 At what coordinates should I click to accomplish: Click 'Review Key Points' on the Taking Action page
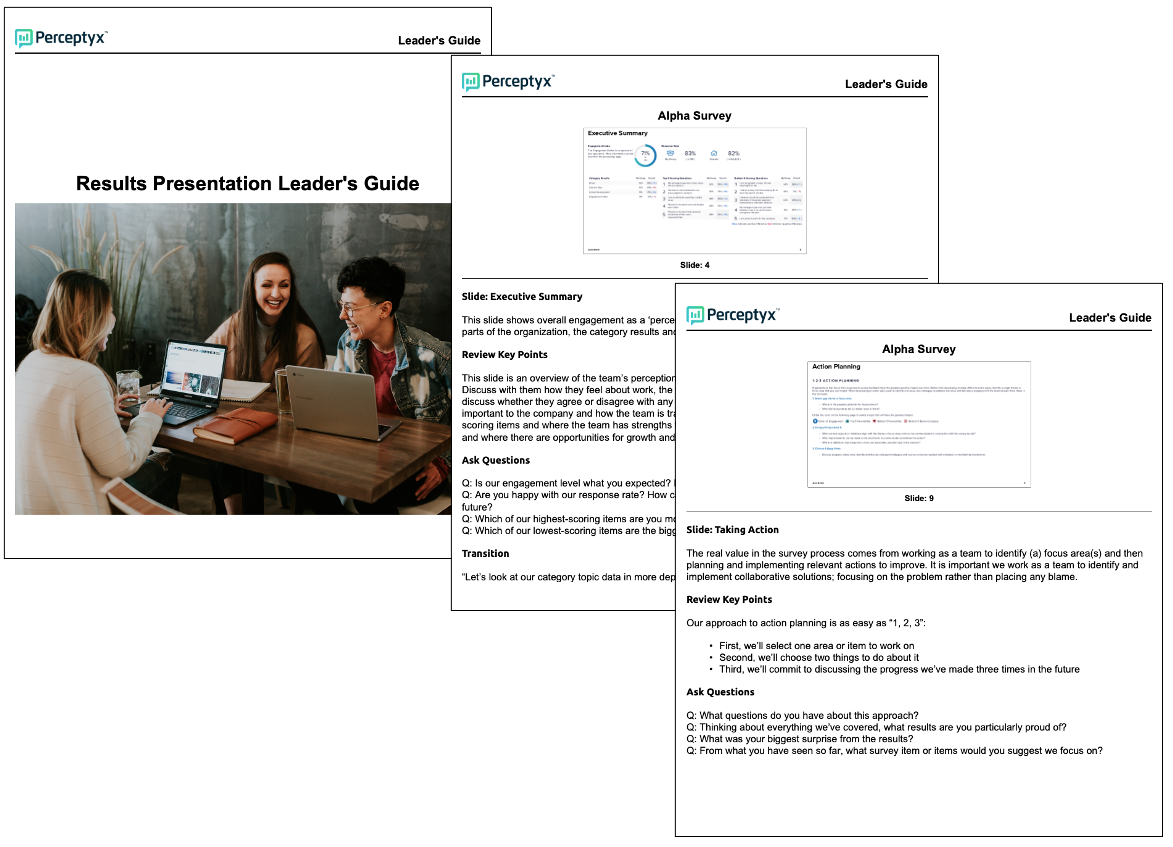pos(729,599)
